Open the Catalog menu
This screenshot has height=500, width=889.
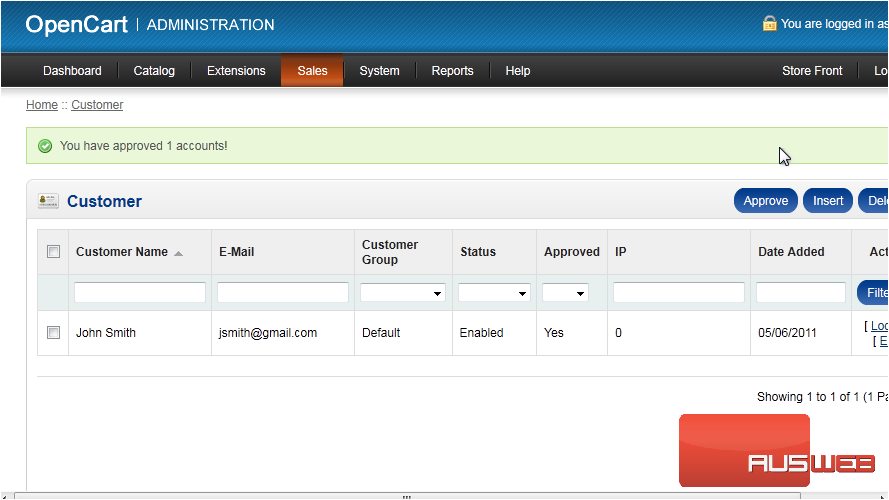(x=154, y=71)
